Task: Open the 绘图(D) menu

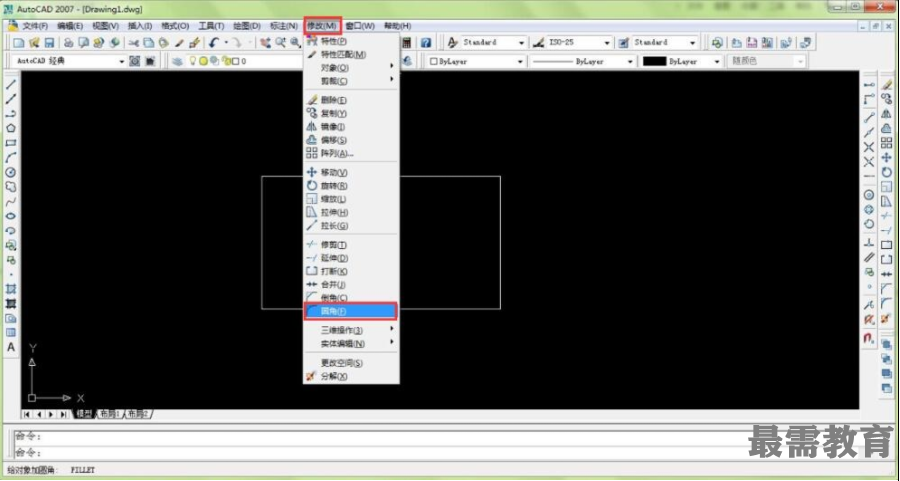Action: click(247, 26)
